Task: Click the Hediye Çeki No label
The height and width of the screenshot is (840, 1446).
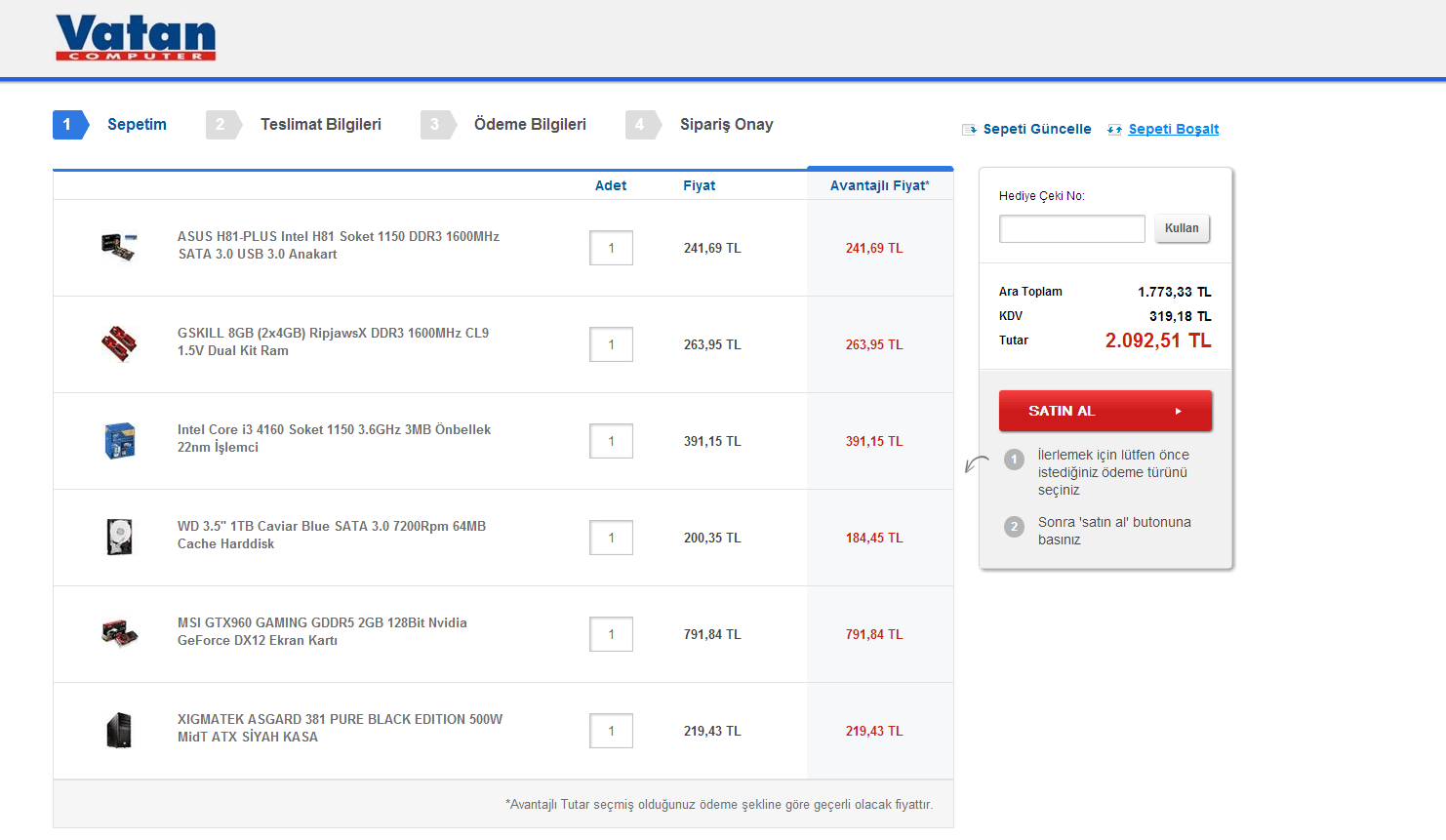Action: (x=1042, y=196)
